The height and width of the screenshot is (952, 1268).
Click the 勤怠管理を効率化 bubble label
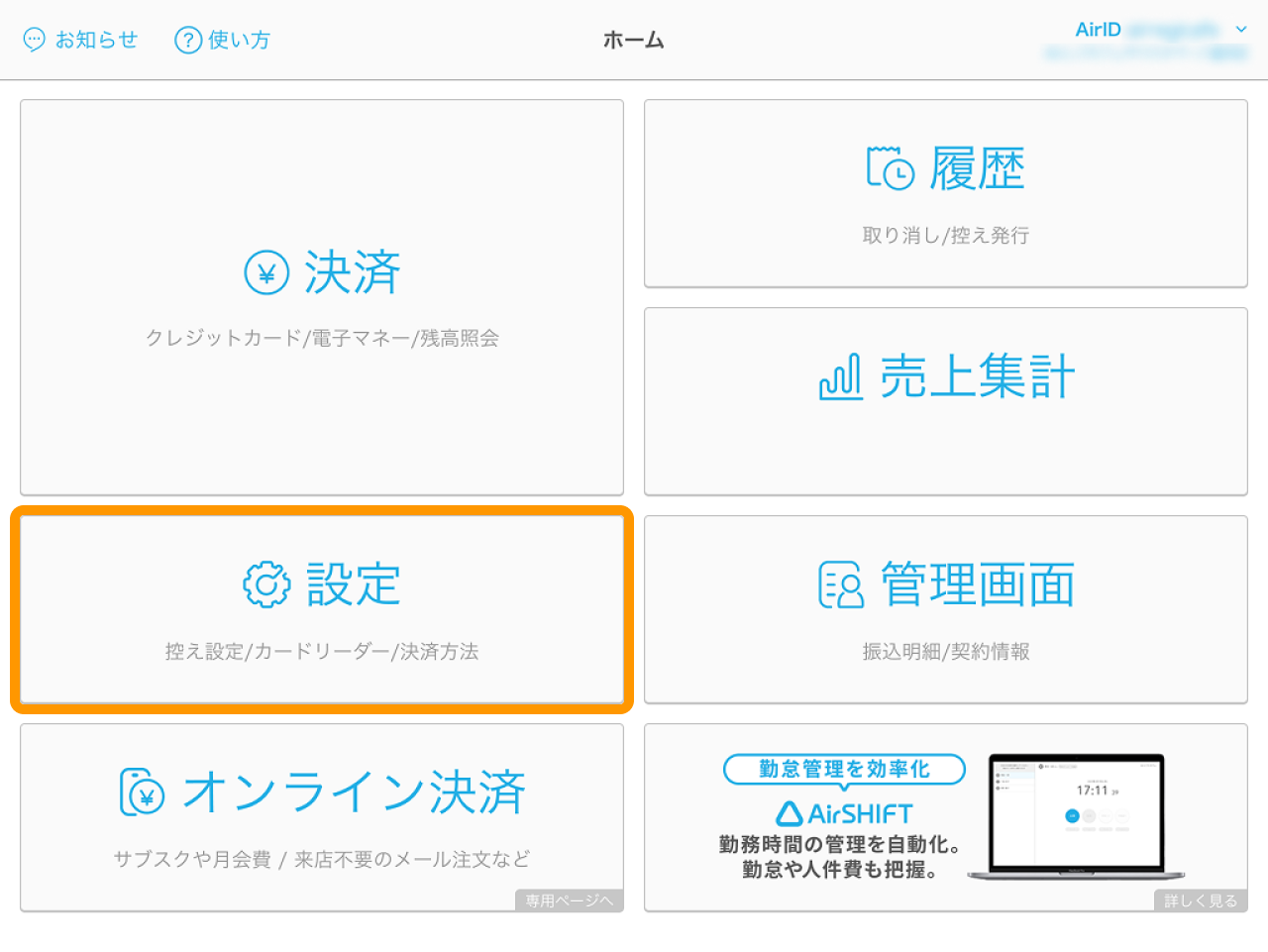click(x=844, y=769)
